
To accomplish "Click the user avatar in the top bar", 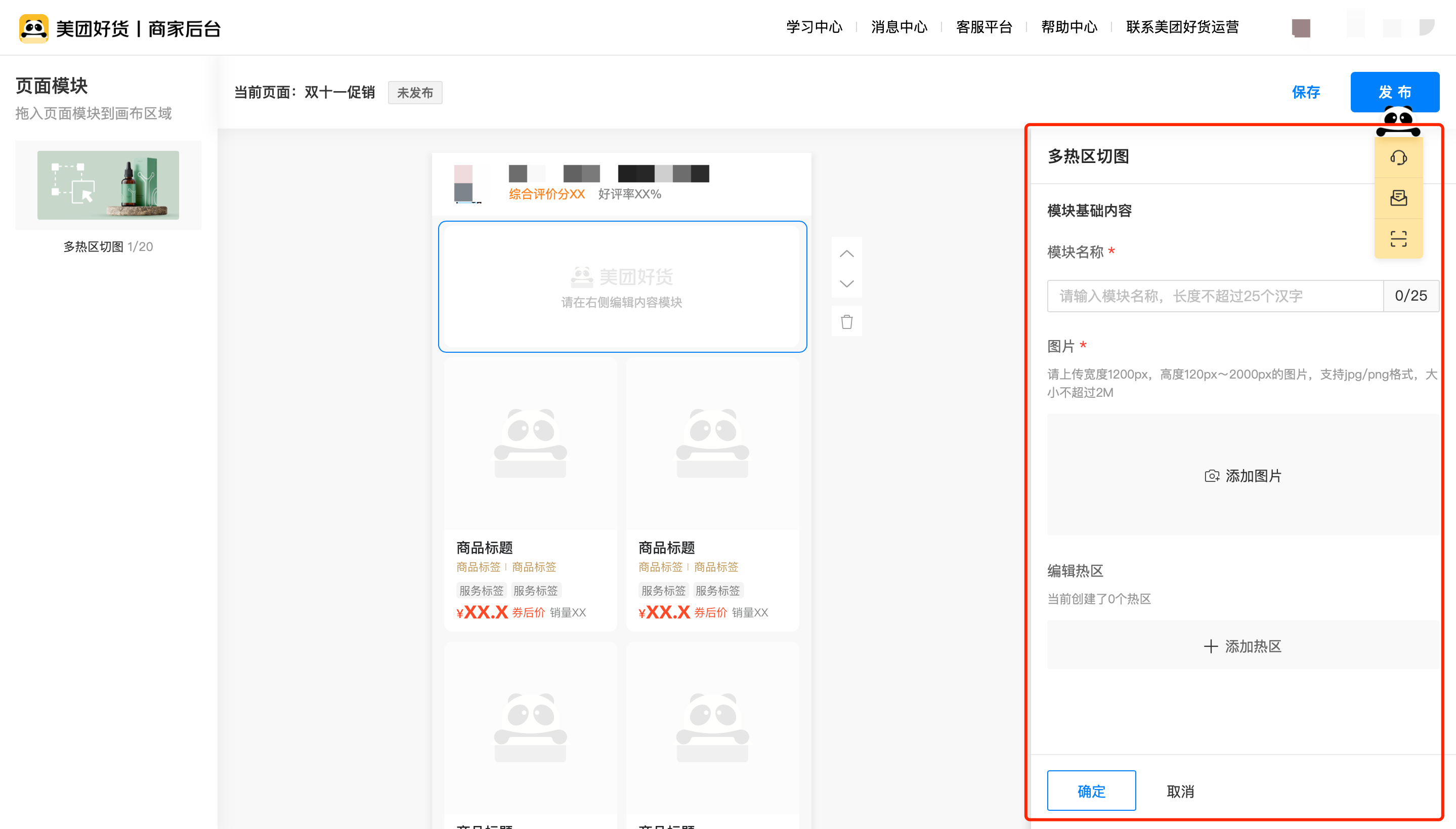I will point(1301,28).
